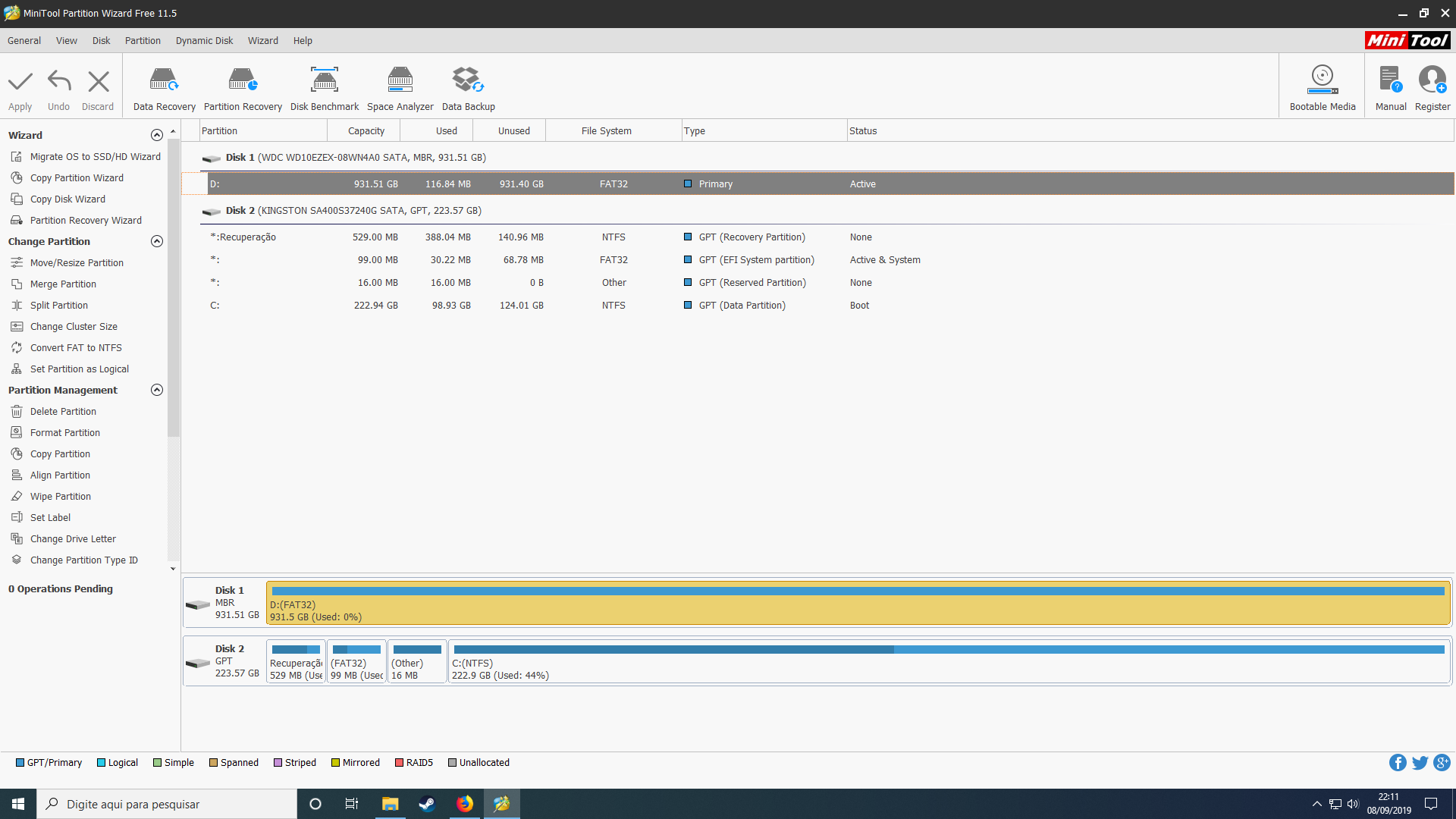Collapse the Change Partition section
Viewport: 1456px width, 819px height.
coord(157,241)
